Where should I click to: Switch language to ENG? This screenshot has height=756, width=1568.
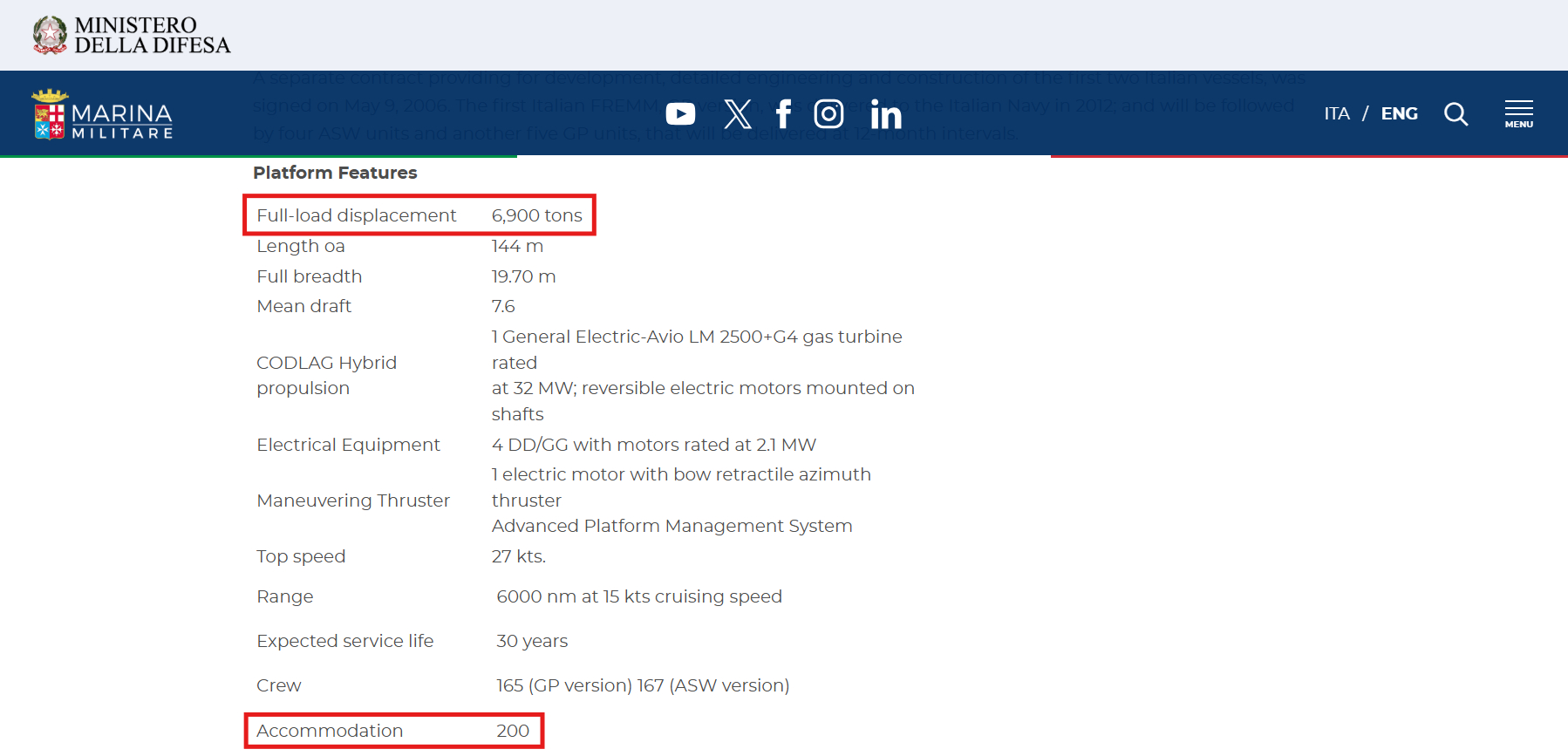(1399, 113)
